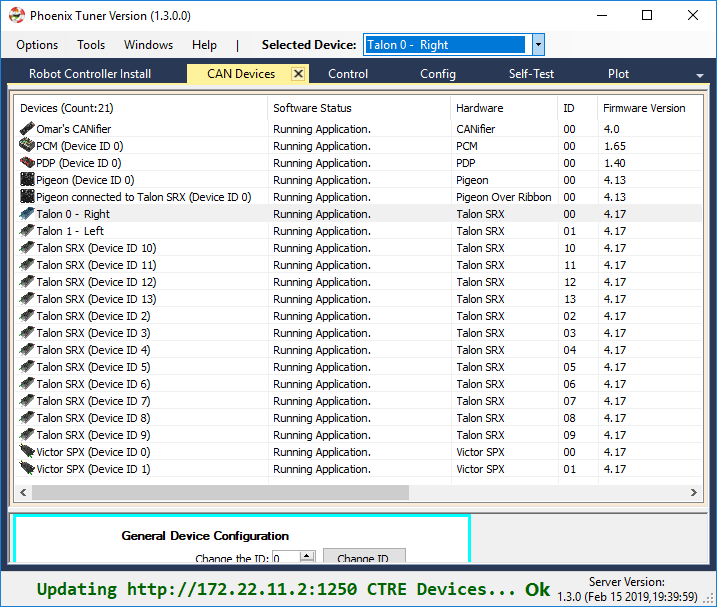Viewport: 717px width, 607px height.
Task: Click the Victor SPX Device ID 1 icon
Action: click(27, 468)
